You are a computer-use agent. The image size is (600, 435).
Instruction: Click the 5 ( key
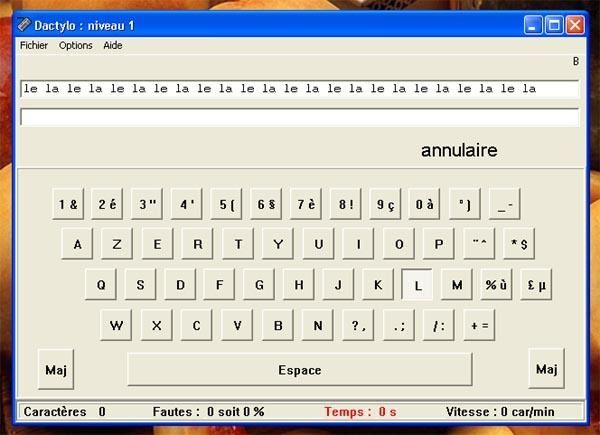click(227, 204)
